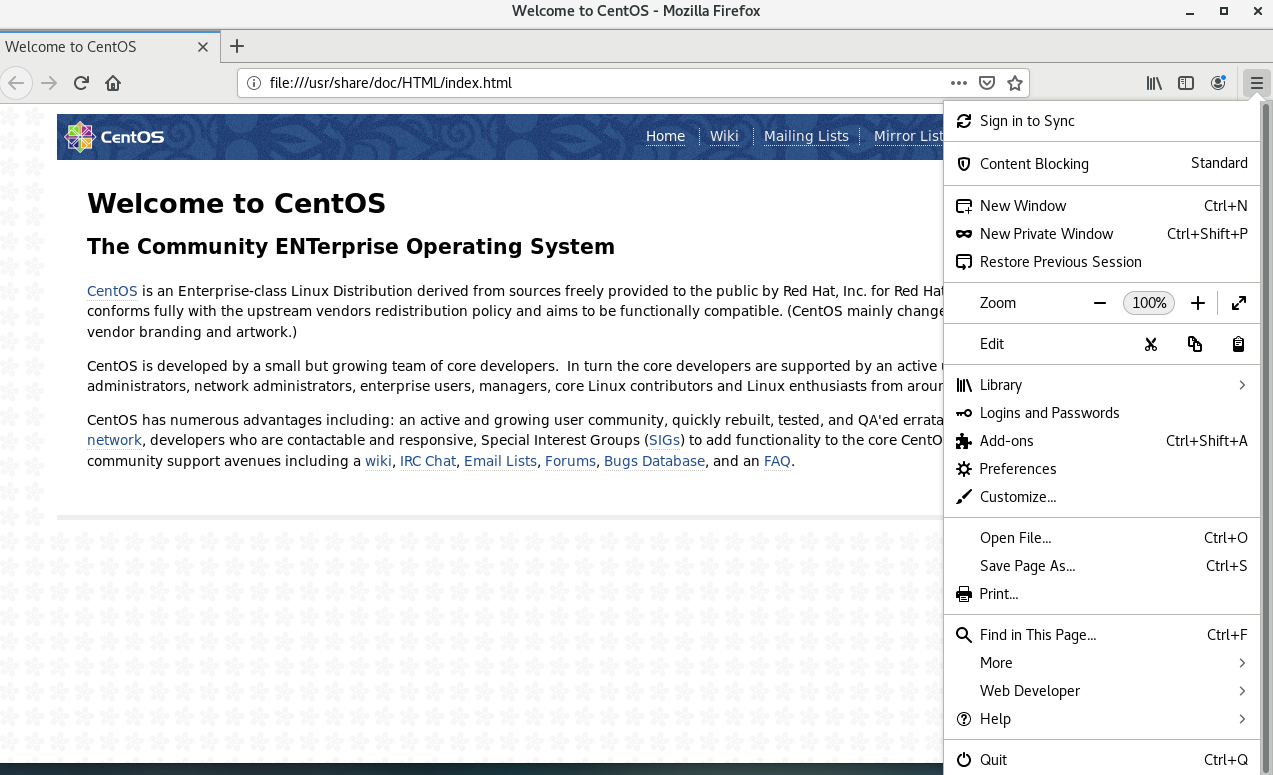Paste using the clipboard icon

1238,343
